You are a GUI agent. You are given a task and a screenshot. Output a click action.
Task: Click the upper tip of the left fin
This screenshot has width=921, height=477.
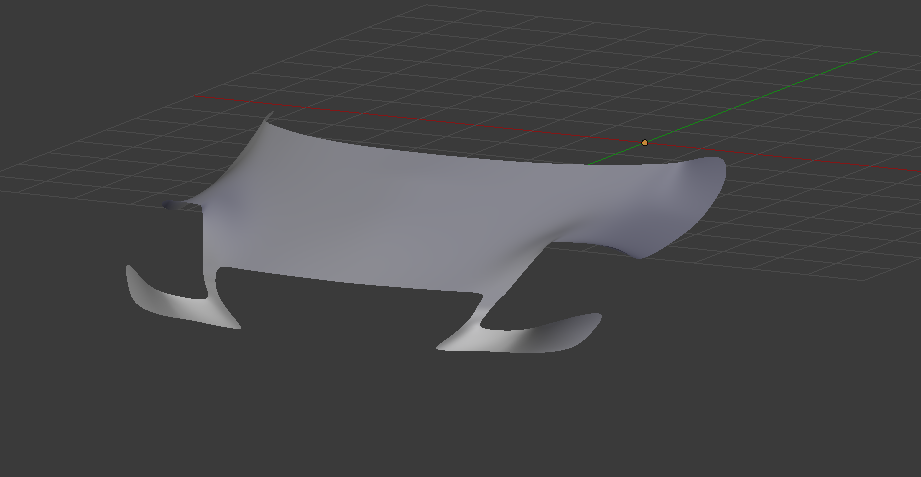(x=130, y=269)
